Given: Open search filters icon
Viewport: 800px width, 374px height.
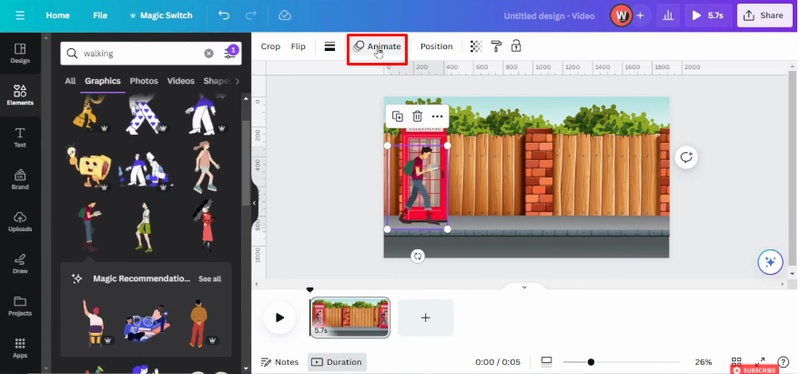Looking at the screenshot, I should 231,53.
